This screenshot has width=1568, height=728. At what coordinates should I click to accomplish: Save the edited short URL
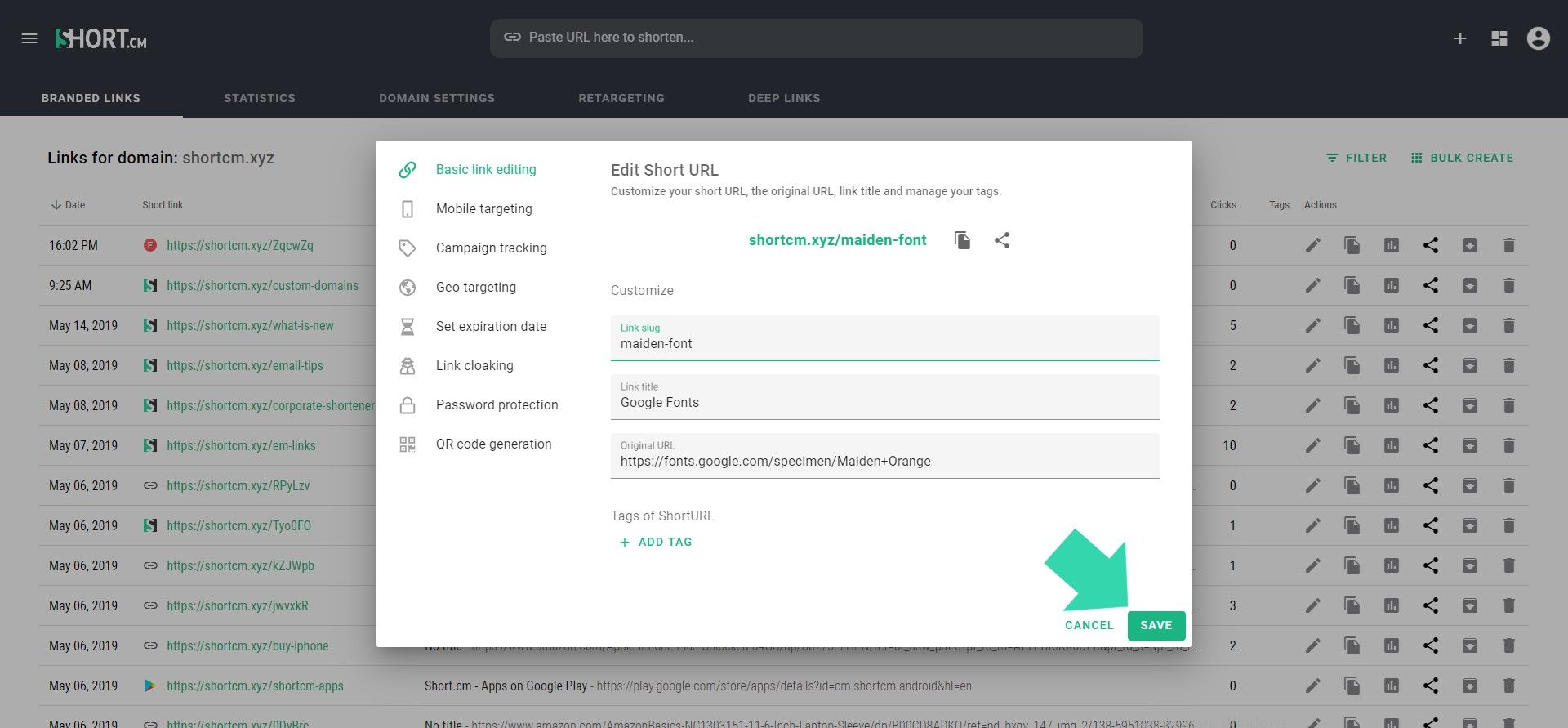click(1156, 625)
